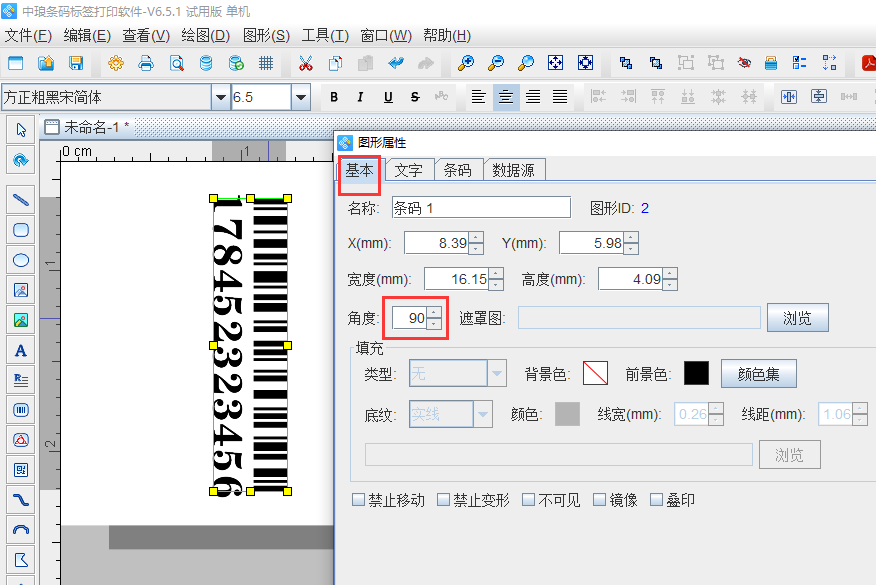Toggle italic text formatting
The width and height of the screenshot is (876, 585).
coord(360,97)
